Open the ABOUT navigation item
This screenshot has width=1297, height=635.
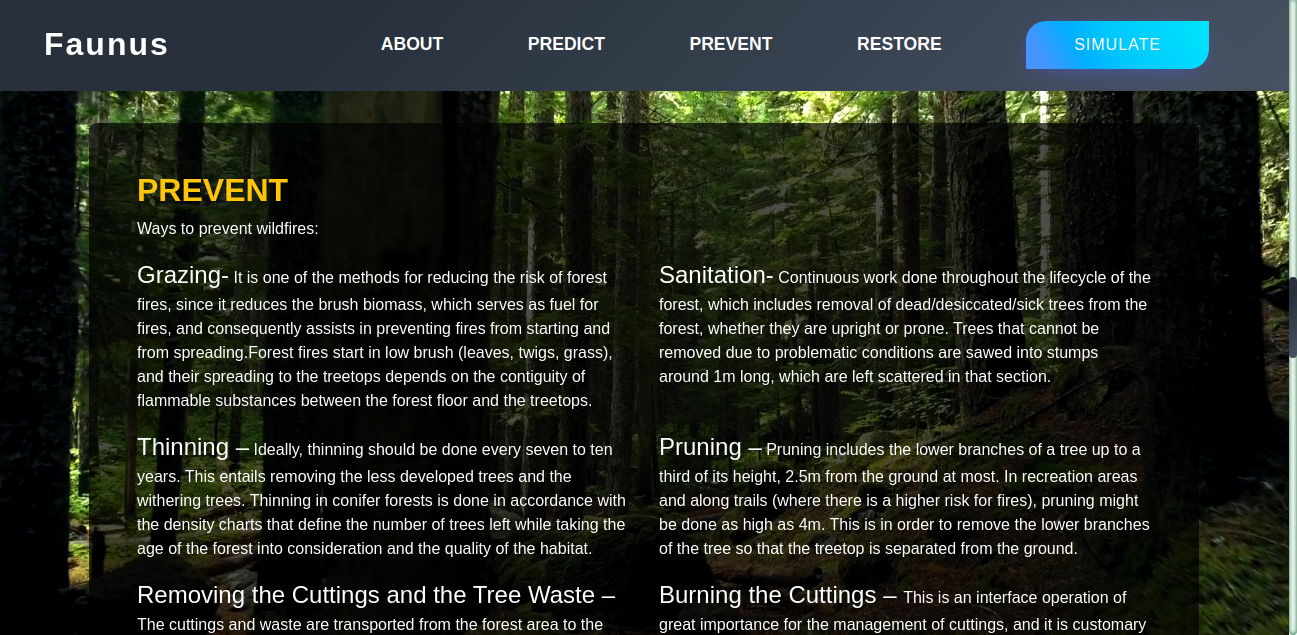coord(412,44)
